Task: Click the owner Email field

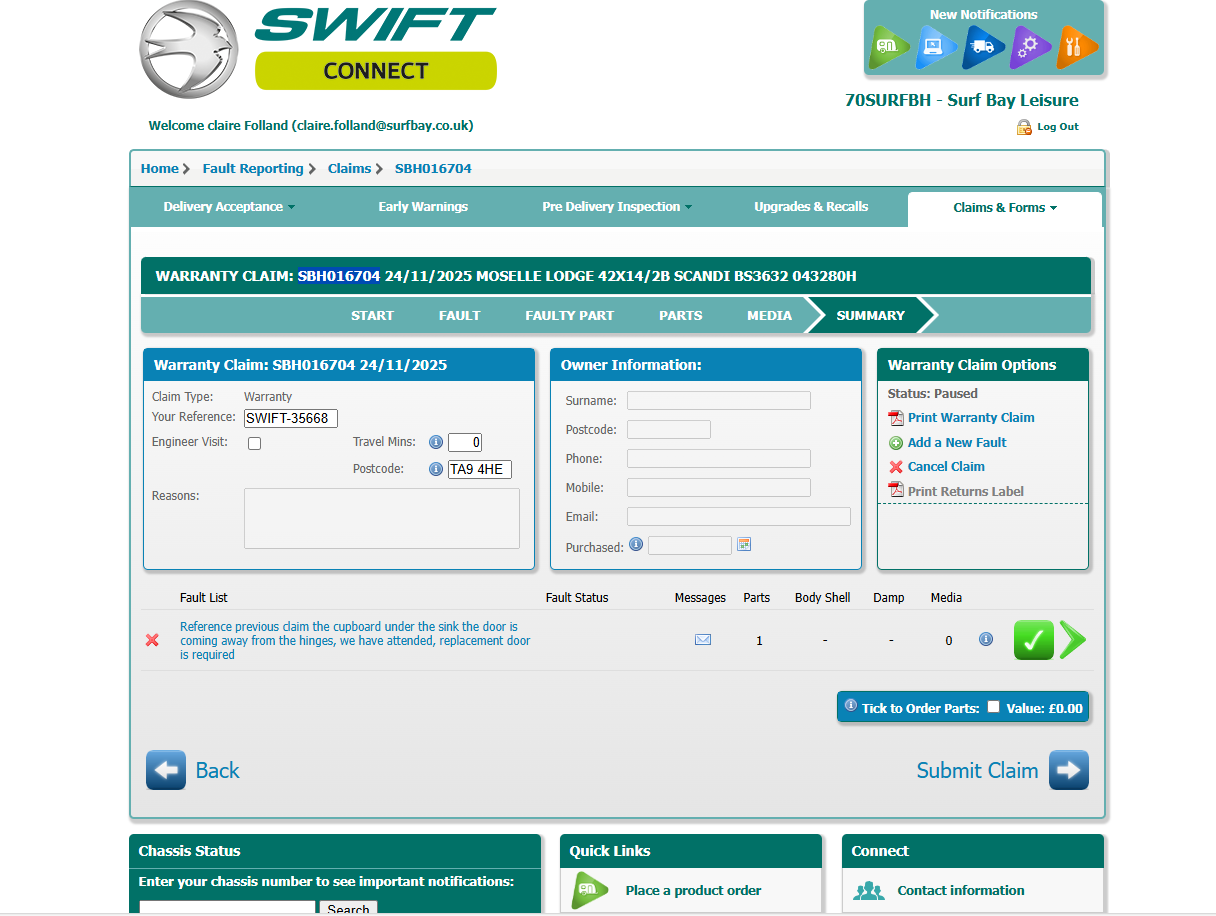Action: pyautogui.click(x=739, y=517)
